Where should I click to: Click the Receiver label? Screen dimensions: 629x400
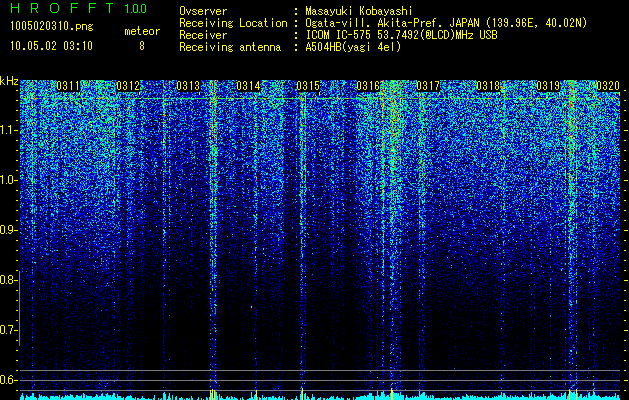[x=203, y=35]
